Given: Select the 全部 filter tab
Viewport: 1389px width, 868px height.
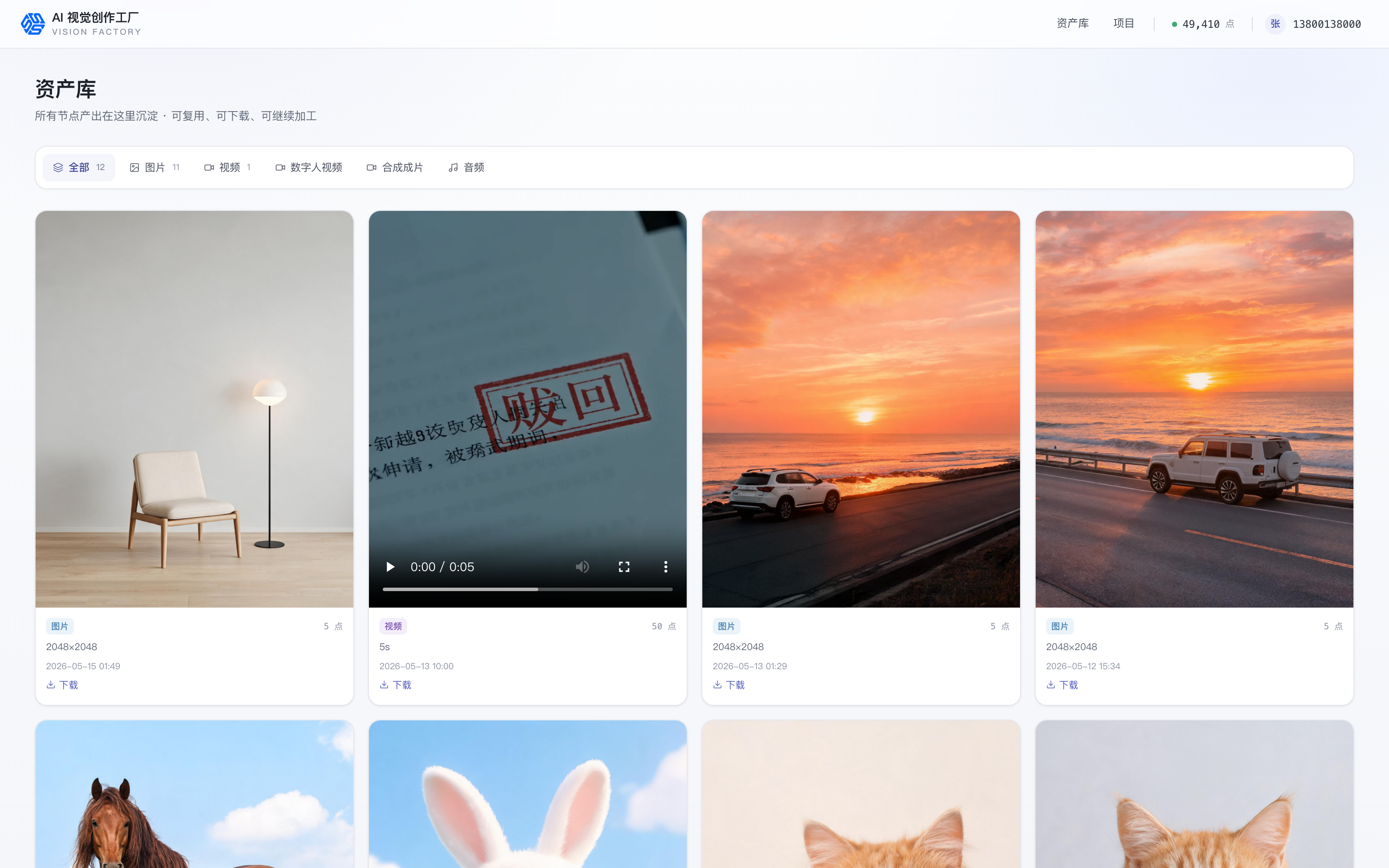Looking at the screenshot, I should pyautogui.click(x=79, y=167).
